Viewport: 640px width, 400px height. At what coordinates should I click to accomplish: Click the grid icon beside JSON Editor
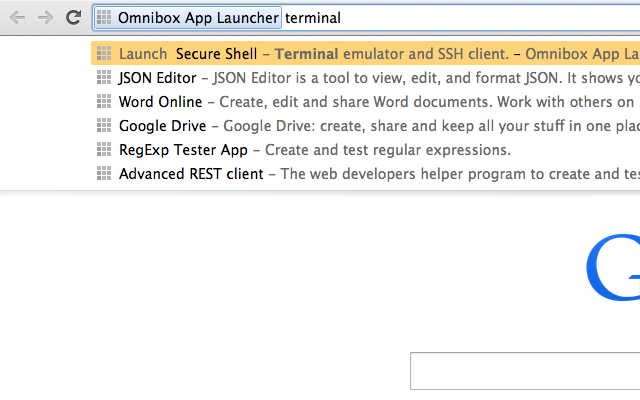(104, 78)
